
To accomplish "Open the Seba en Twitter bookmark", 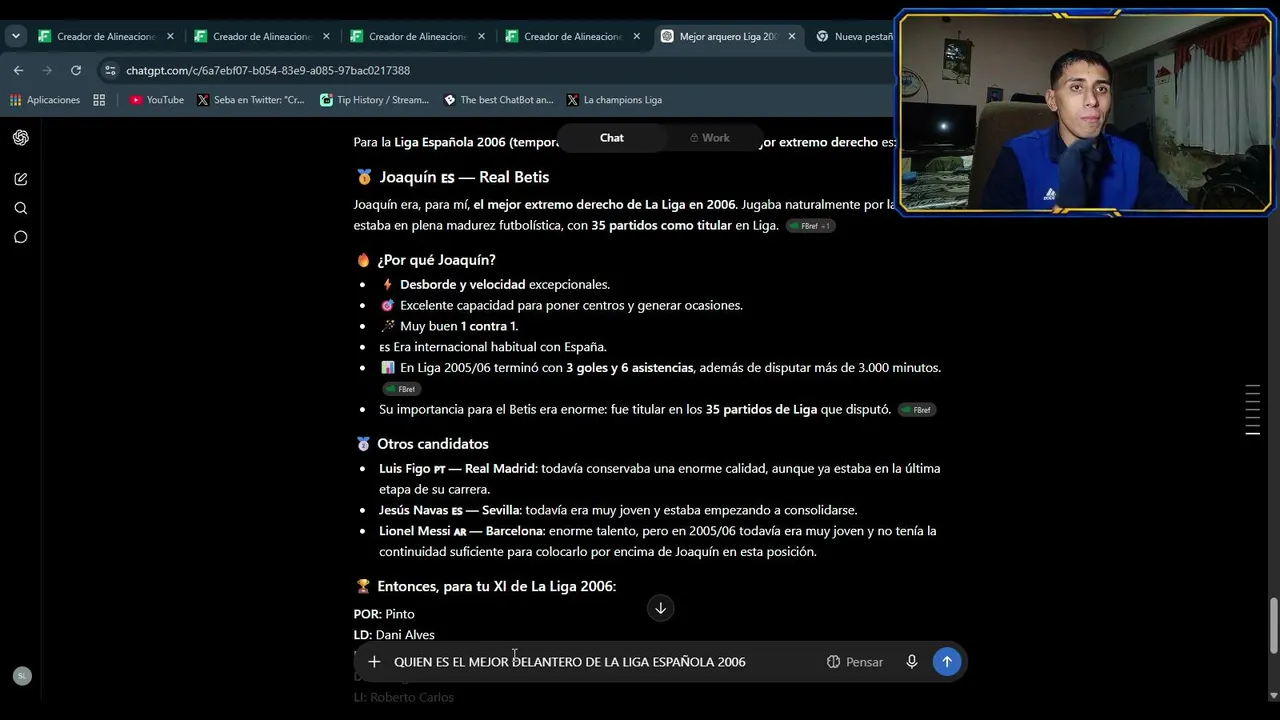I will 251,100.
